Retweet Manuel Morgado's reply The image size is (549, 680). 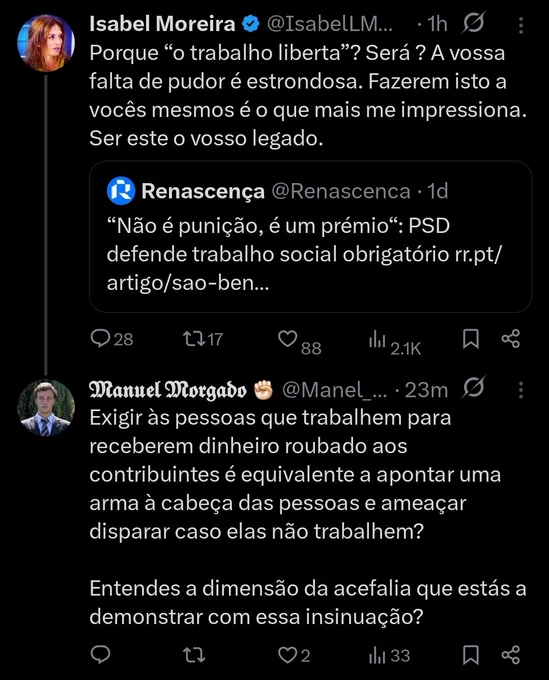[x=193, y=655]
